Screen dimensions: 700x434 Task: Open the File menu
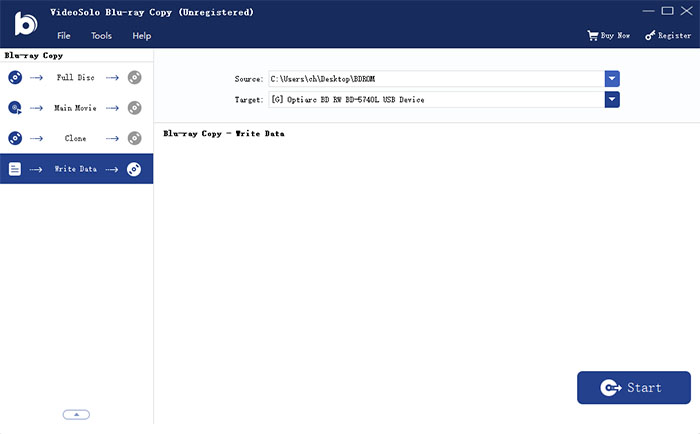pos(63,36)
